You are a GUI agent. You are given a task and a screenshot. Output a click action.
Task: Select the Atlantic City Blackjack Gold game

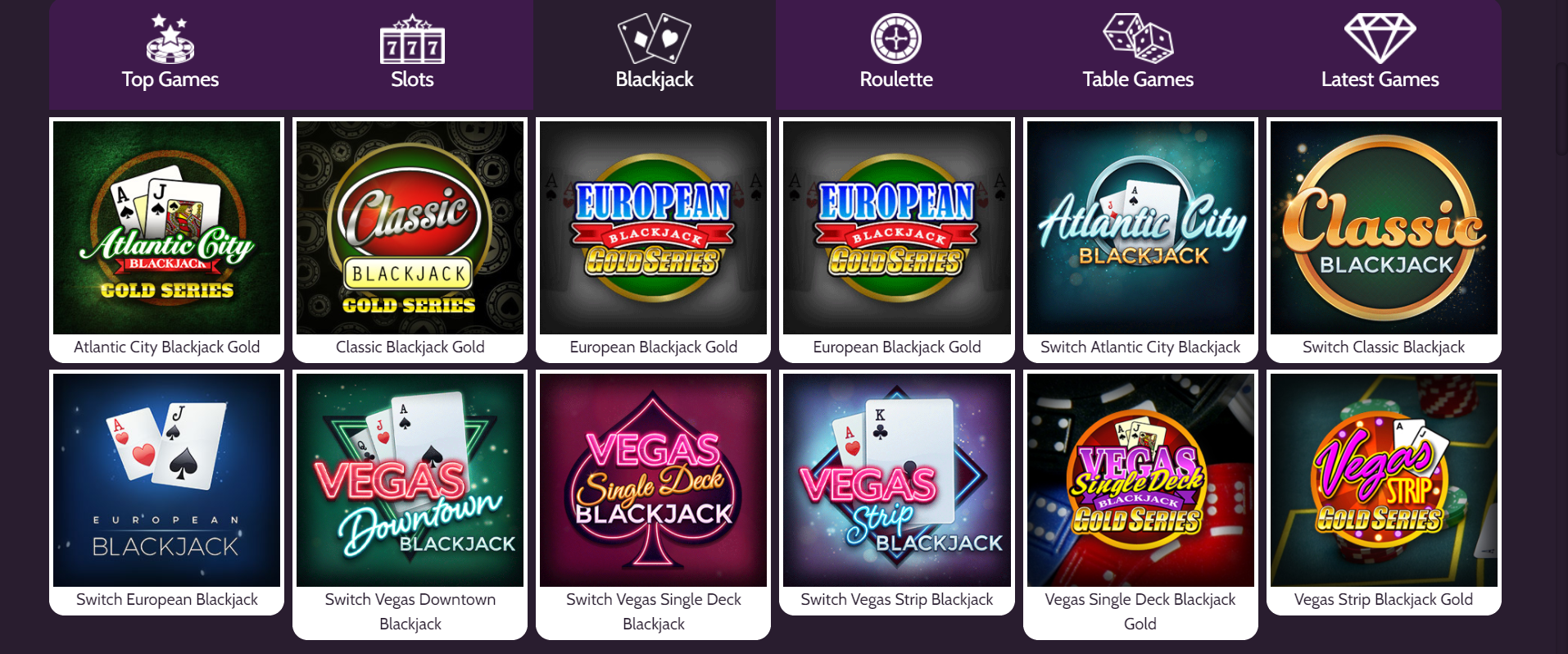tap(165, 229)
